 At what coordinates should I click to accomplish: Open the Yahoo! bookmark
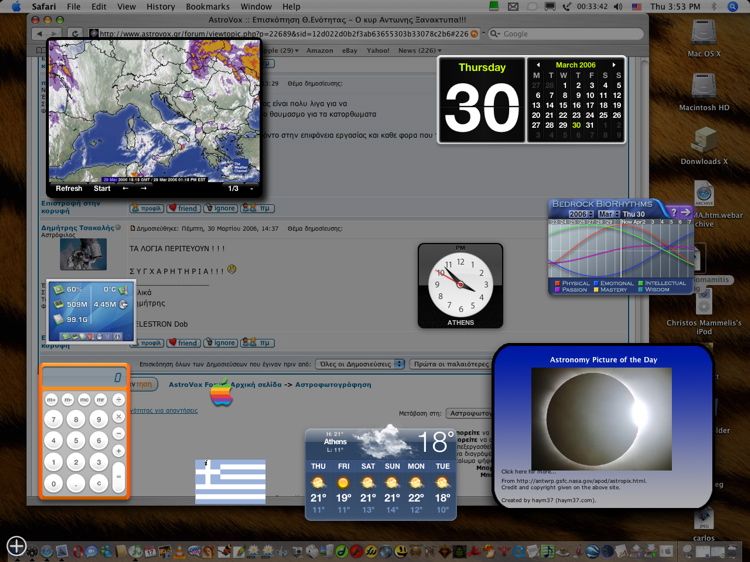[x=378, y=50]
